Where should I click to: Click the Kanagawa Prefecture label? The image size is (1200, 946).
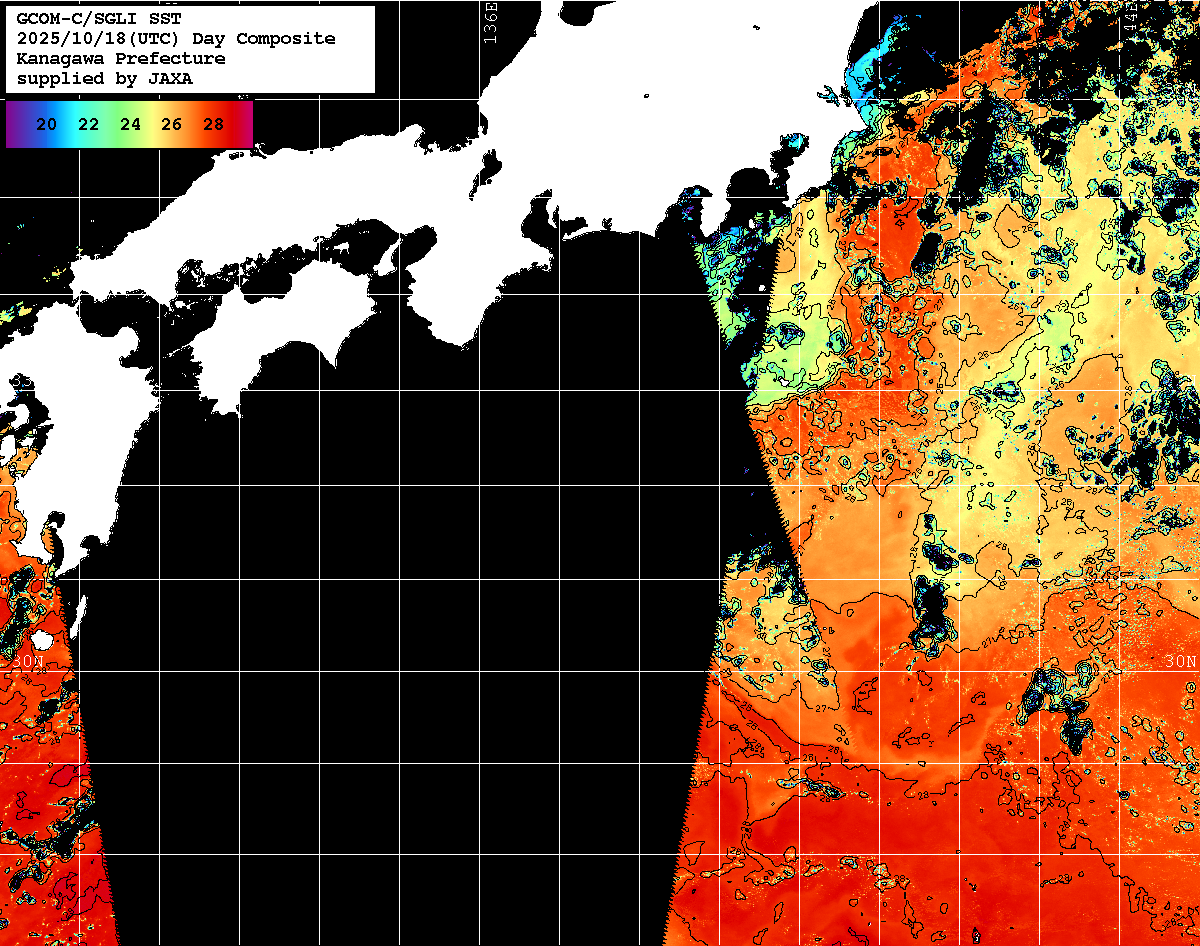click(x=120, y=59)
